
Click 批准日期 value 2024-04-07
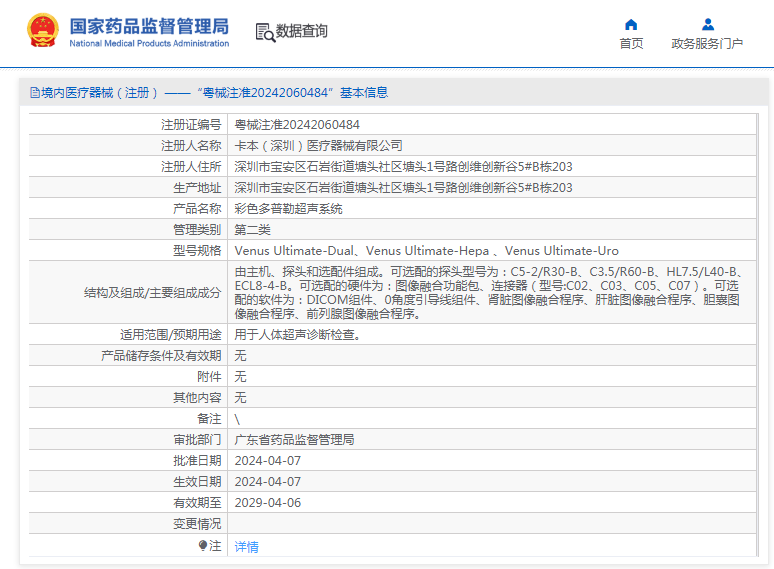coord(268,461)
